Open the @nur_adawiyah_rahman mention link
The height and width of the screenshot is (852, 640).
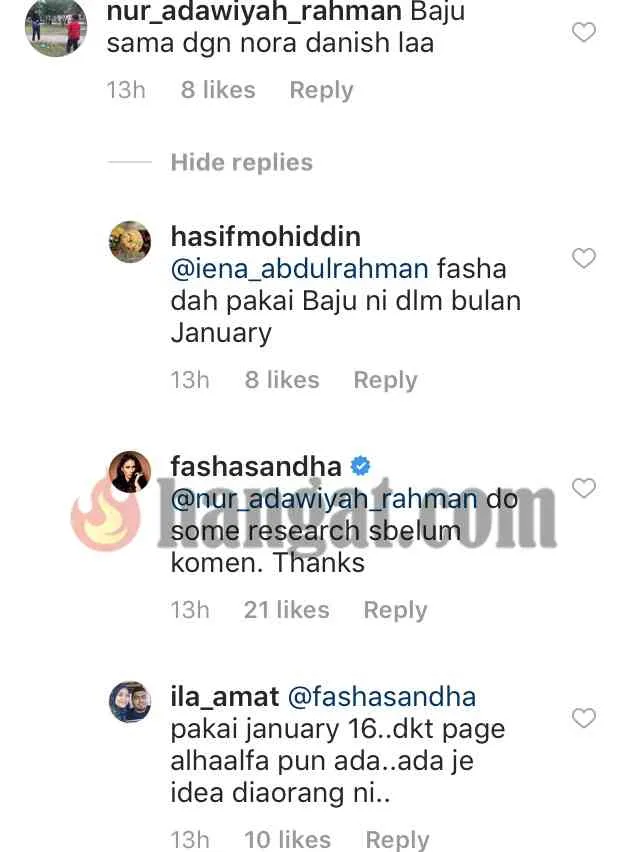click(324, 499)
